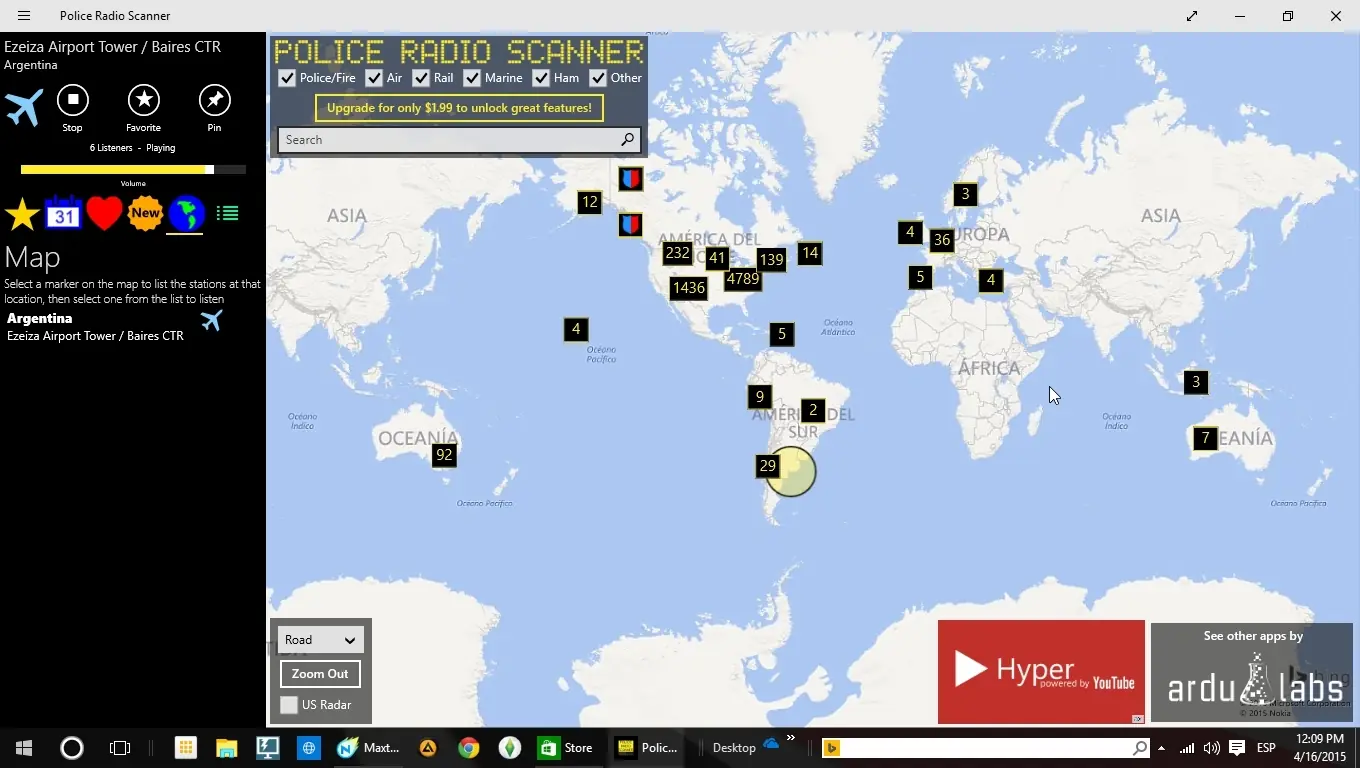Toggle the Air checkbox
This screenshot has width=1360, height=768.
(374, 78)
